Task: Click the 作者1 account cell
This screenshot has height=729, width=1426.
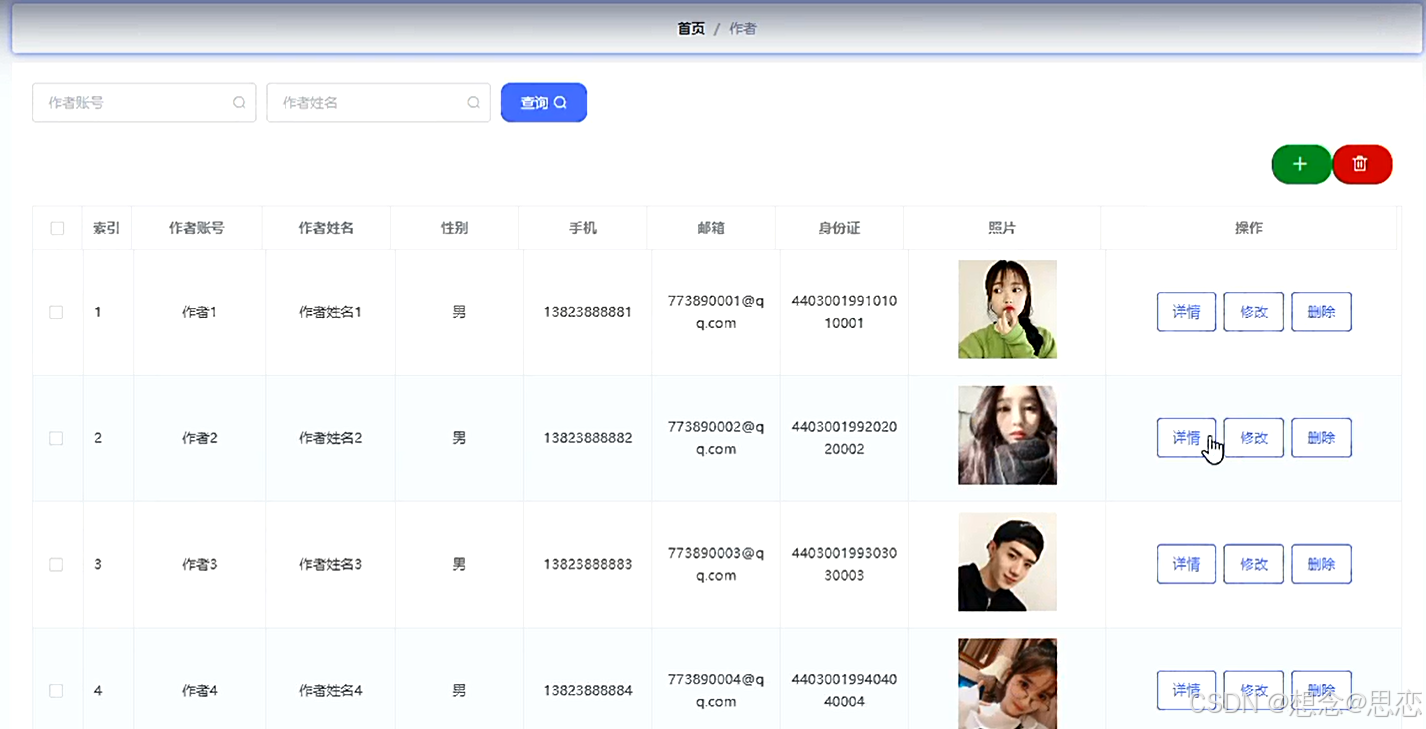Action: 200,312
